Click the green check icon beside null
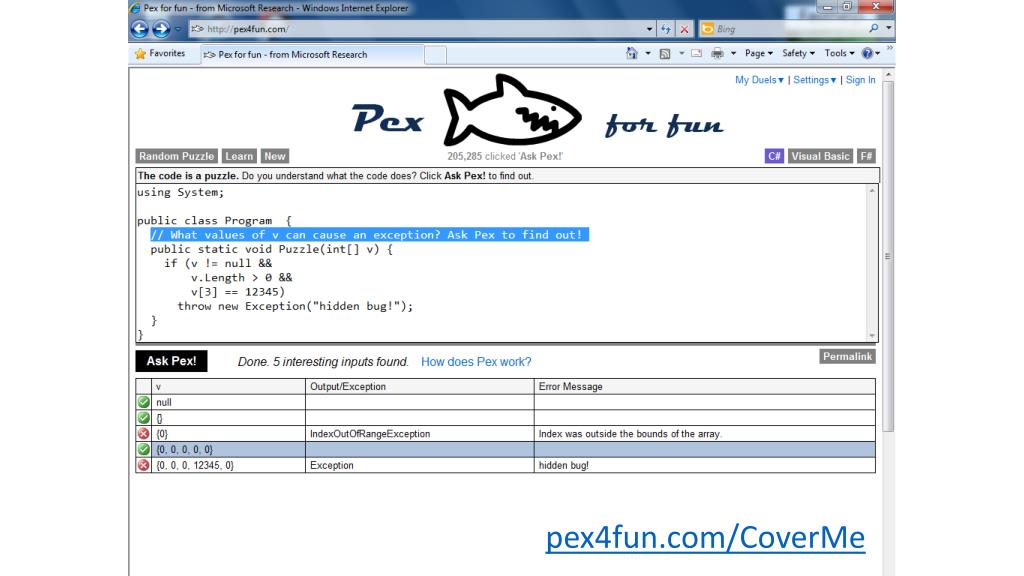Image resolution: width=1024 pixels, height=576 pixels. 144,402
